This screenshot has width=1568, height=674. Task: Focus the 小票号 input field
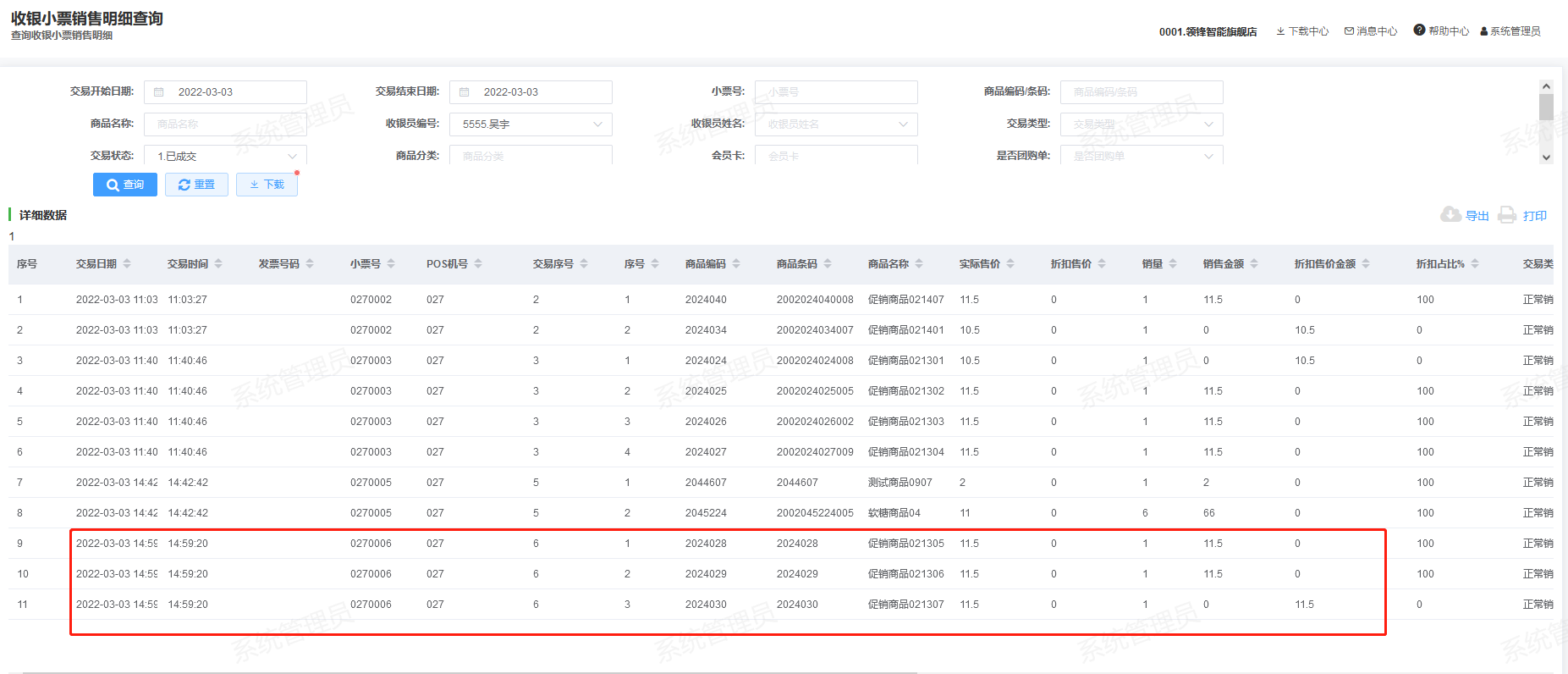click(x=835, y=92)
